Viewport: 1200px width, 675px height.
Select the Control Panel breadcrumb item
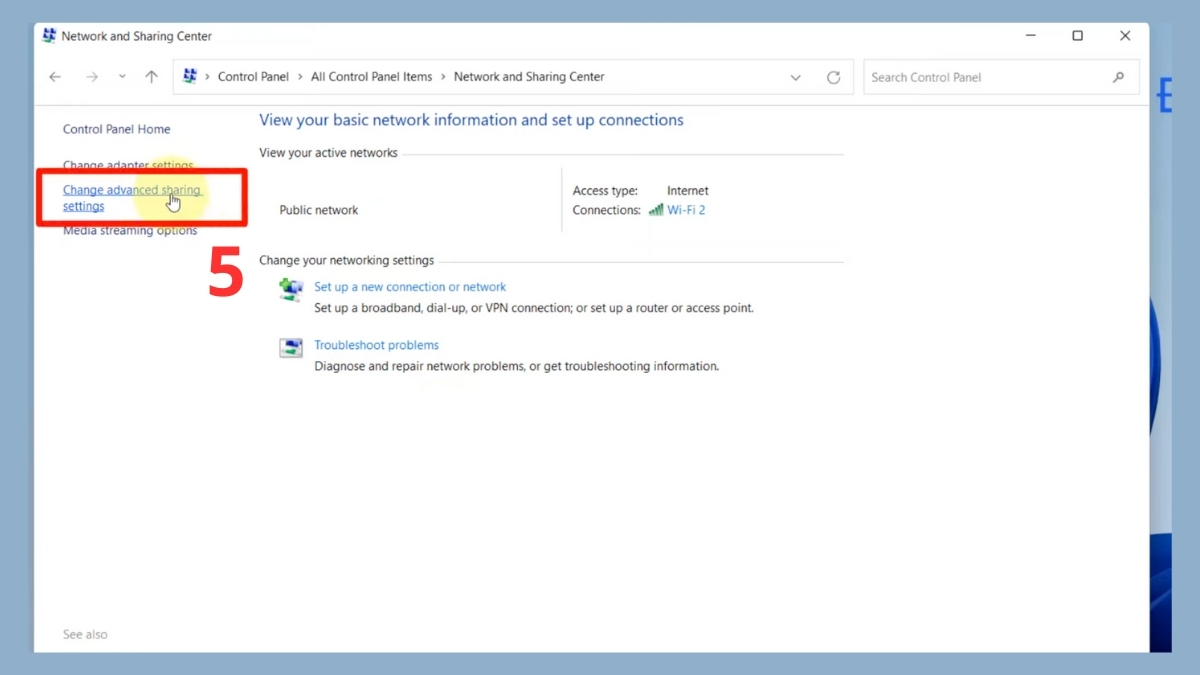click(x=253, y=77)
